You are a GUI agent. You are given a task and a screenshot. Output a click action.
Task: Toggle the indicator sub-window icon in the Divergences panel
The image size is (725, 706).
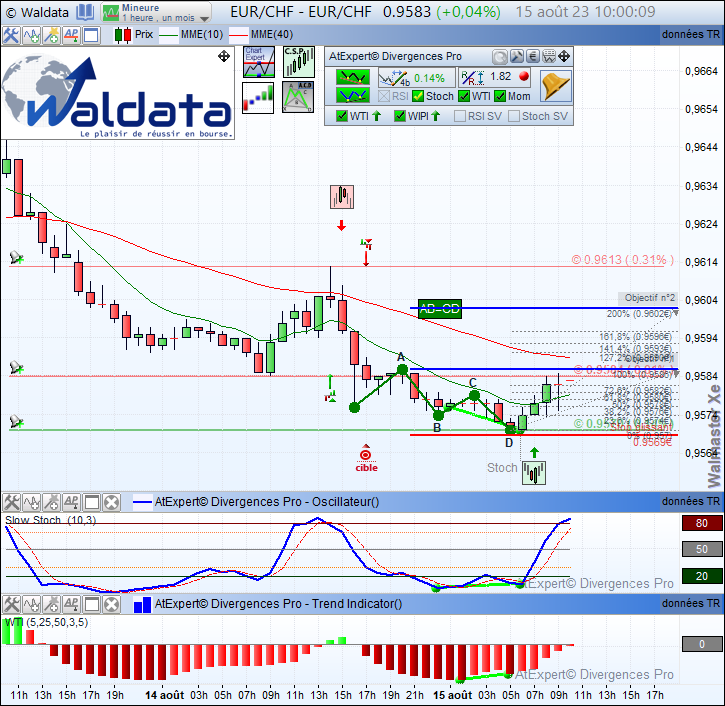point(549,56)
